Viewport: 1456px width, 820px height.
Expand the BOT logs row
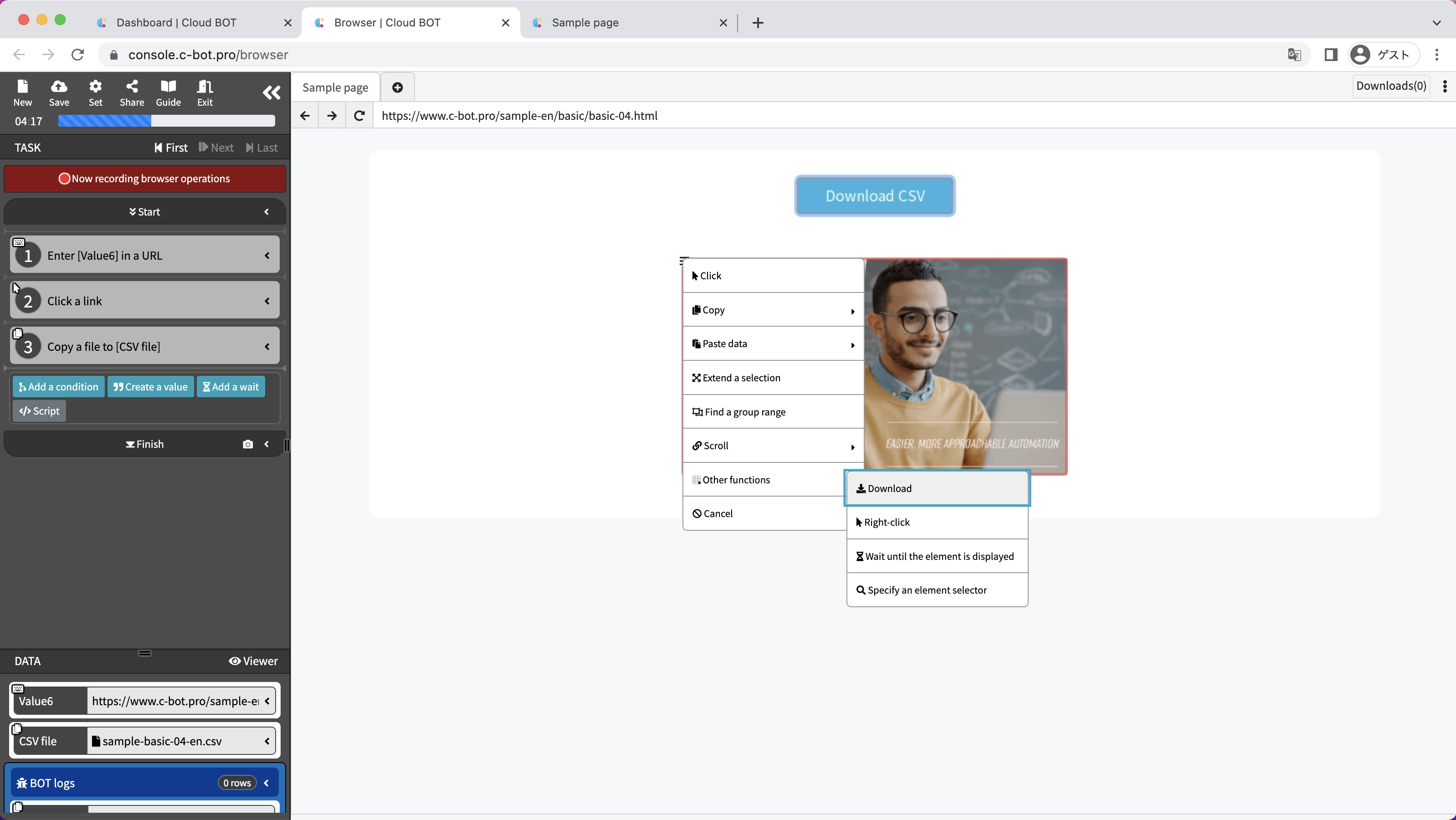point(266,783)
